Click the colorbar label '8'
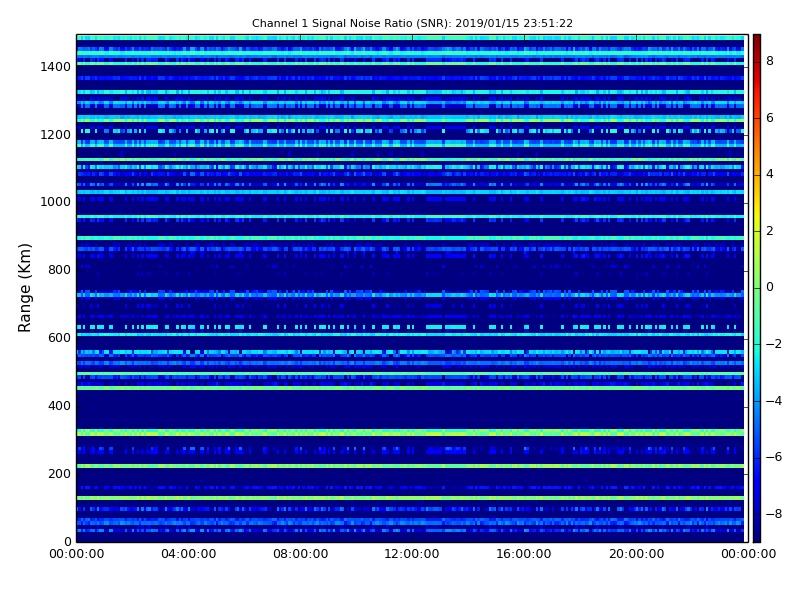 coord(770,61)
